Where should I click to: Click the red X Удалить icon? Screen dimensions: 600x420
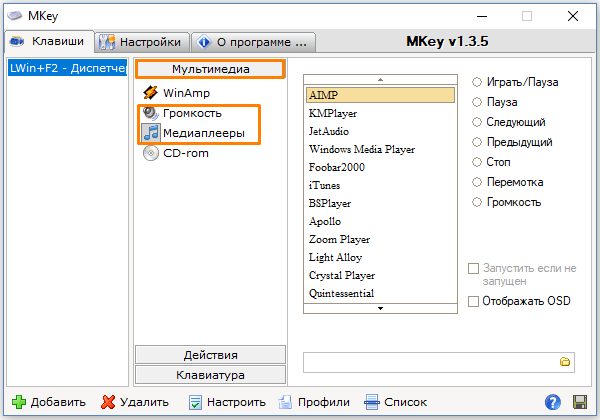[x=108, y=402]
